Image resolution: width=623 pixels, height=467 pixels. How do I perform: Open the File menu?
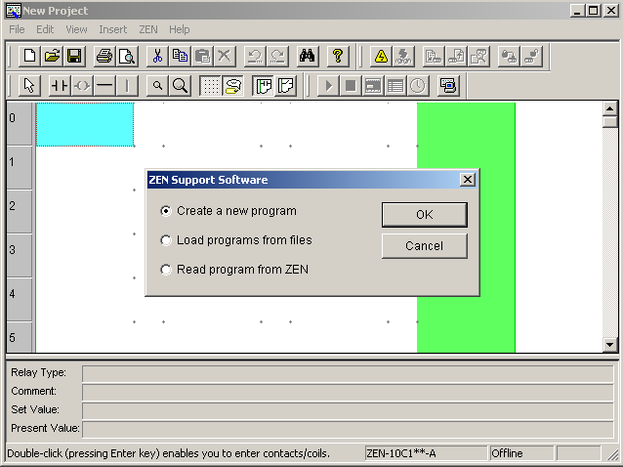17,29
